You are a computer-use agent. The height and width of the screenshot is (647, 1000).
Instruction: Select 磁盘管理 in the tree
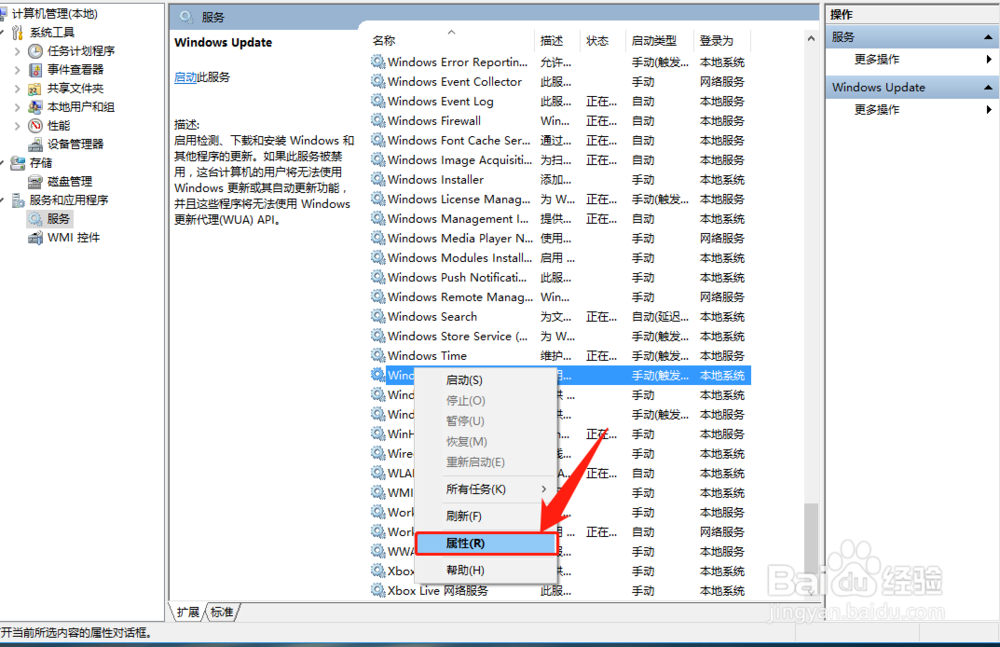[70, 182]
